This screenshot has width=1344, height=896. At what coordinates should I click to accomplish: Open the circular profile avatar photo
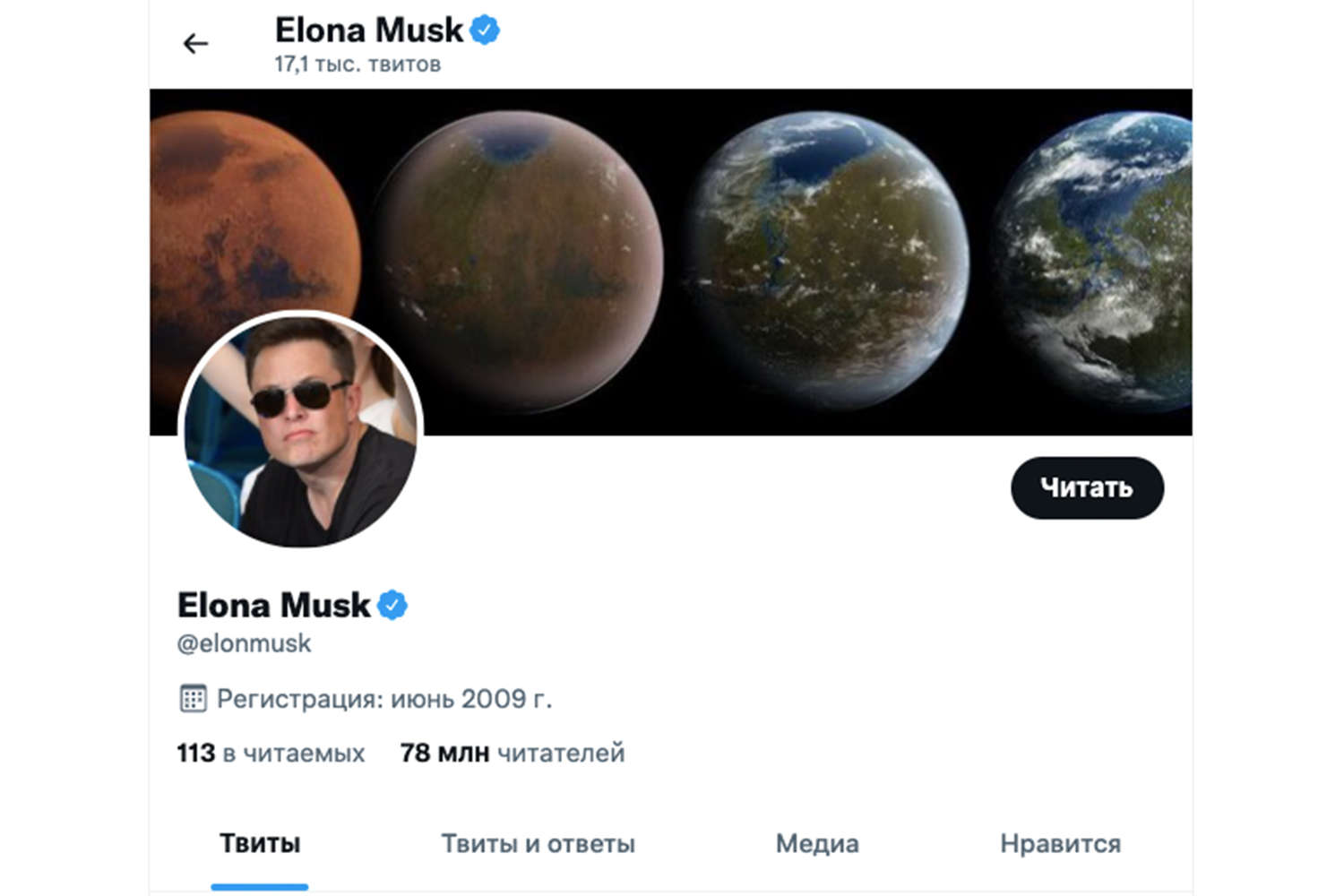tap(300, 429)
